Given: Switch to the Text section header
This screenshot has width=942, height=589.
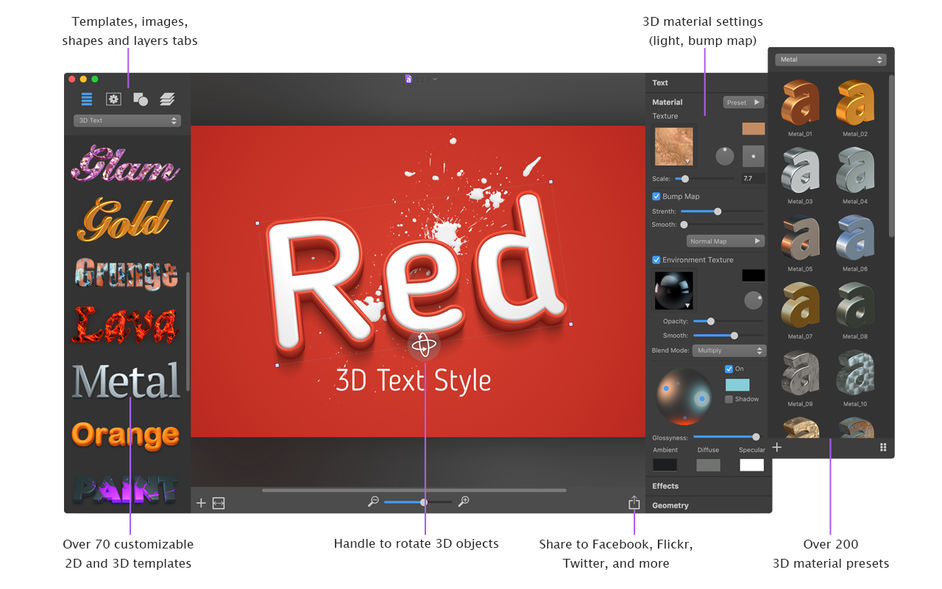Looking at the screenshot, I should (660, 82).
